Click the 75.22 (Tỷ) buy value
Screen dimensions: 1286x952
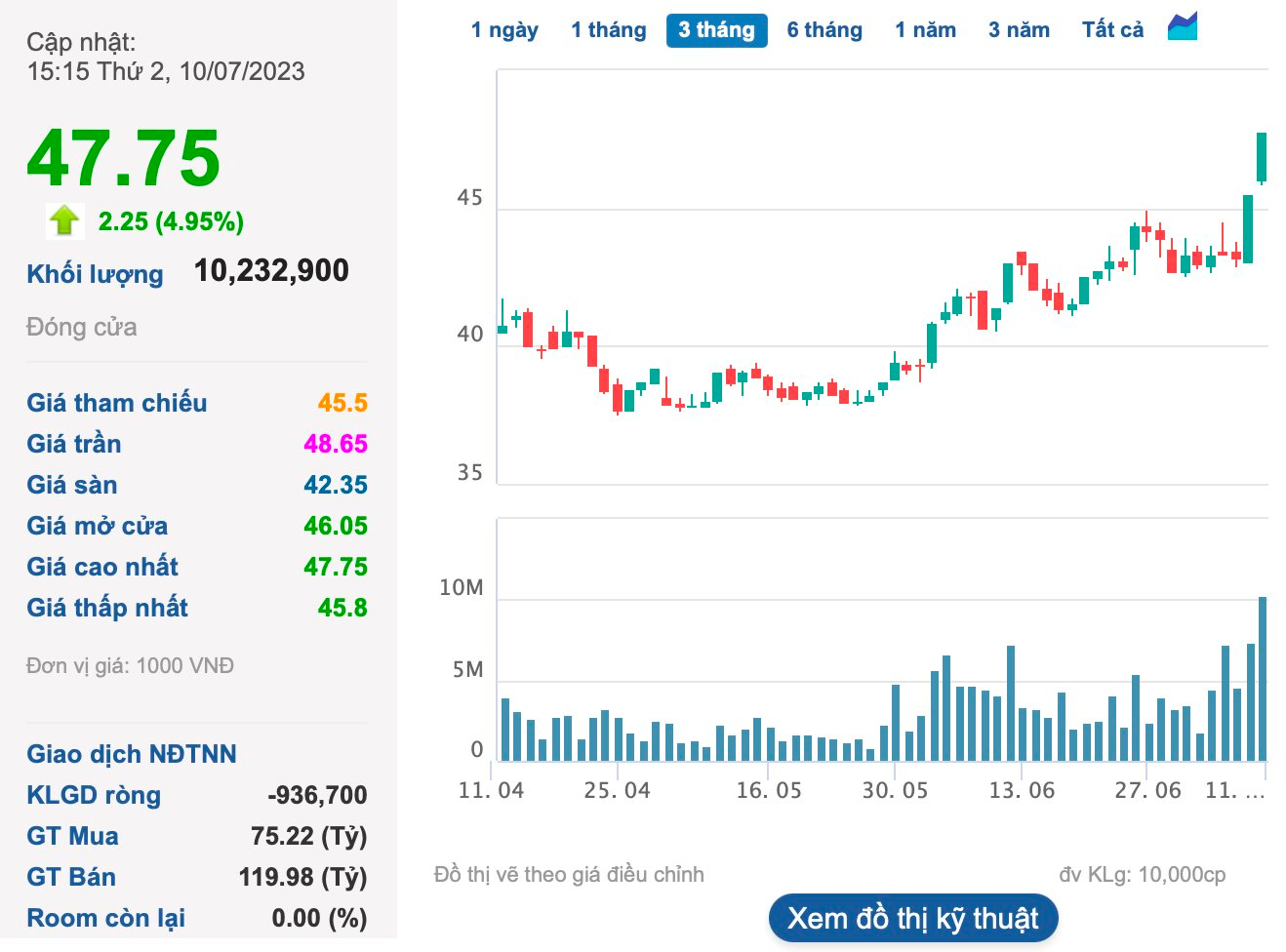click(x=309, y=836)
